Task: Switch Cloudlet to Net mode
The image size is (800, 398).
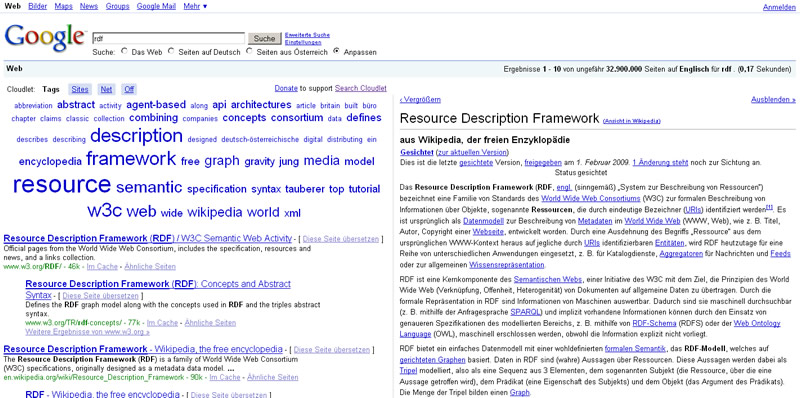Action: (x=106, y=89)
